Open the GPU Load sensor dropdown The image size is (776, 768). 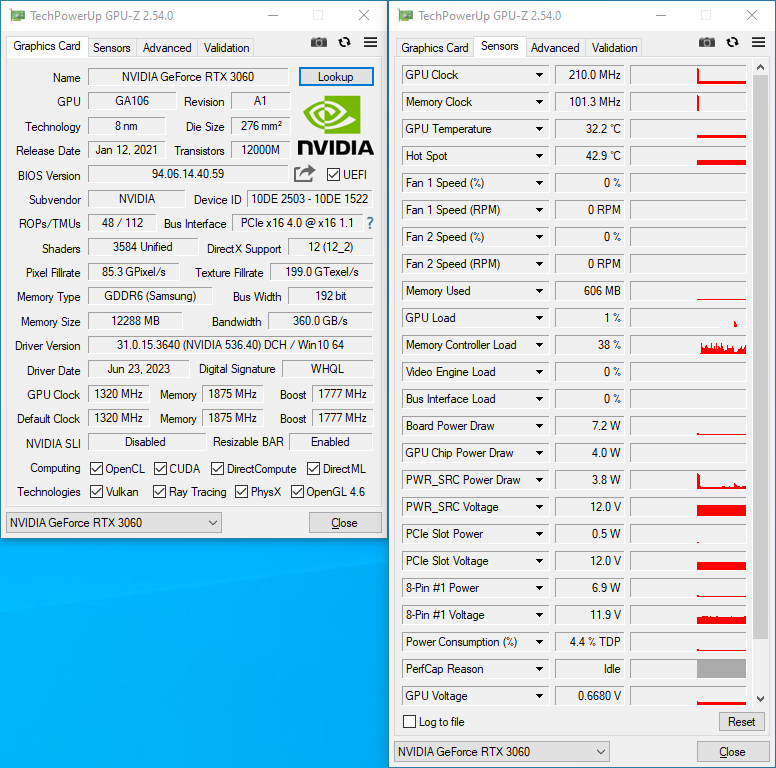539,318
